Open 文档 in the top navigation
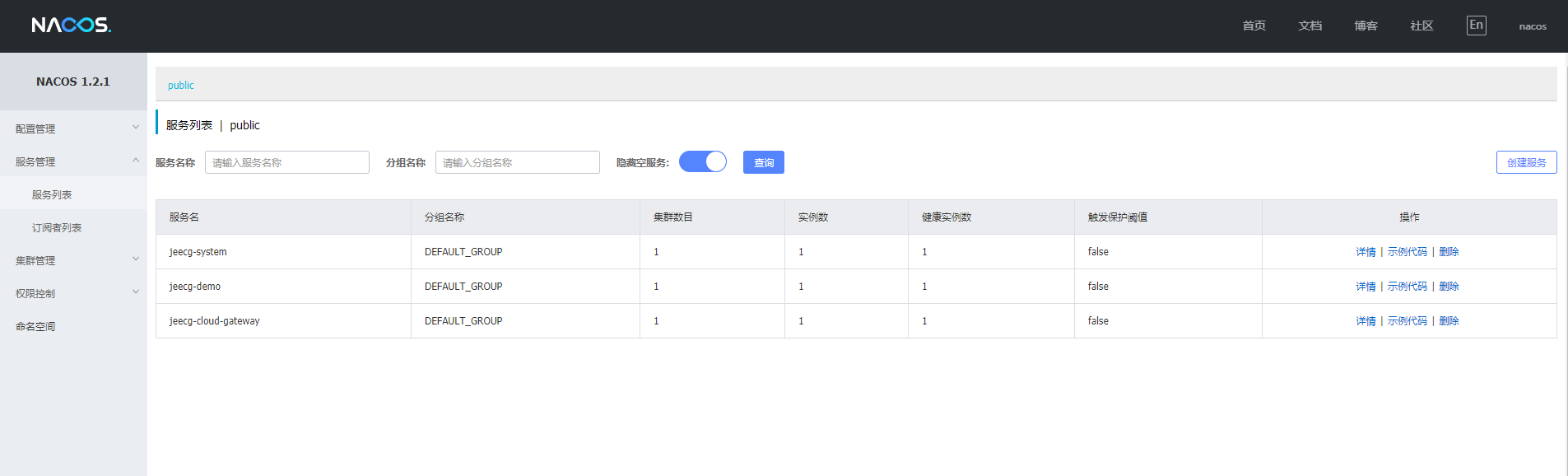1568x476 pixels. coord(1310,26)
